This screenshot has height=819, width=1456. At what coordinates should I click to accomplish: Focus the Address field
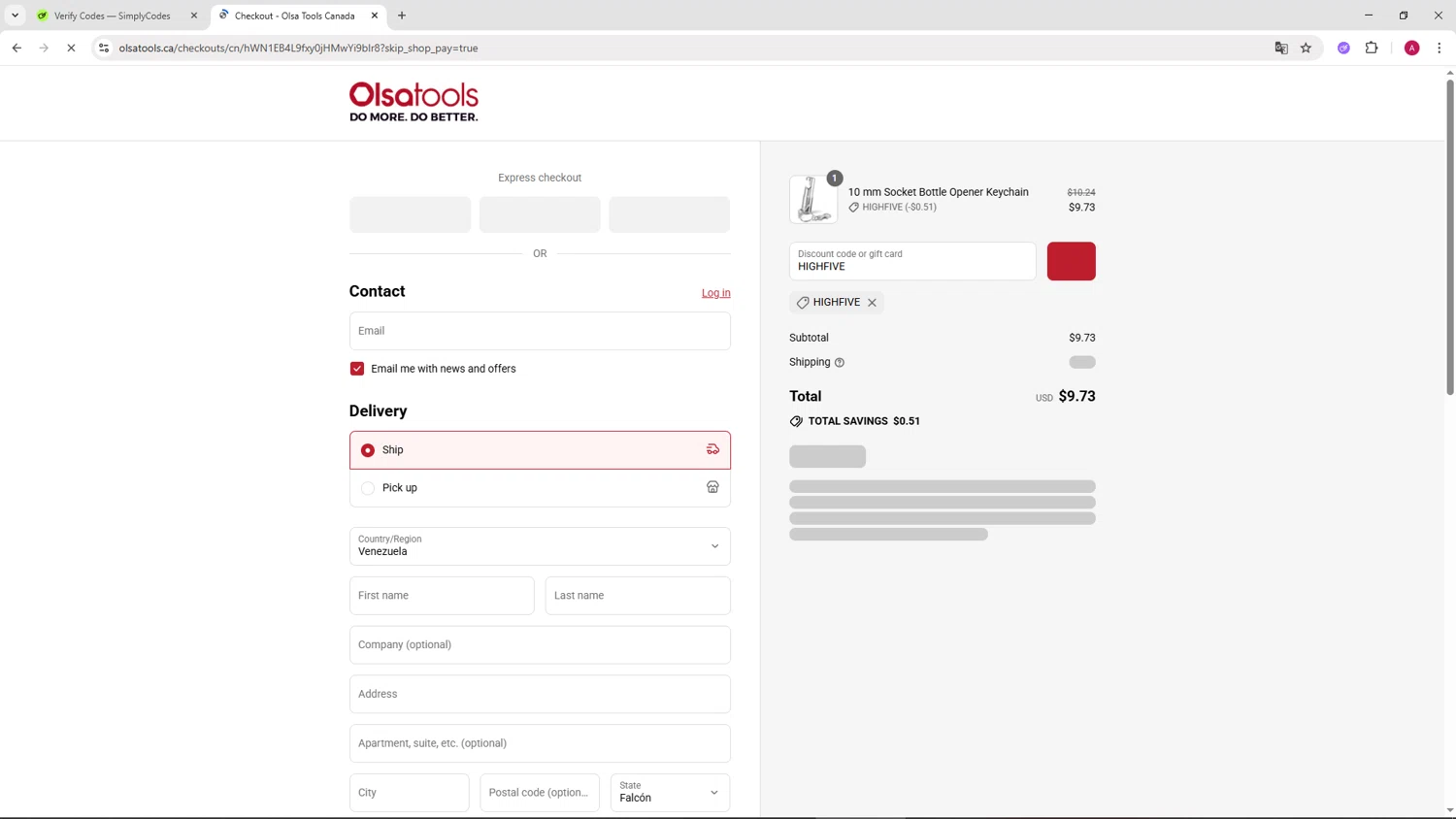coord(540,694)
